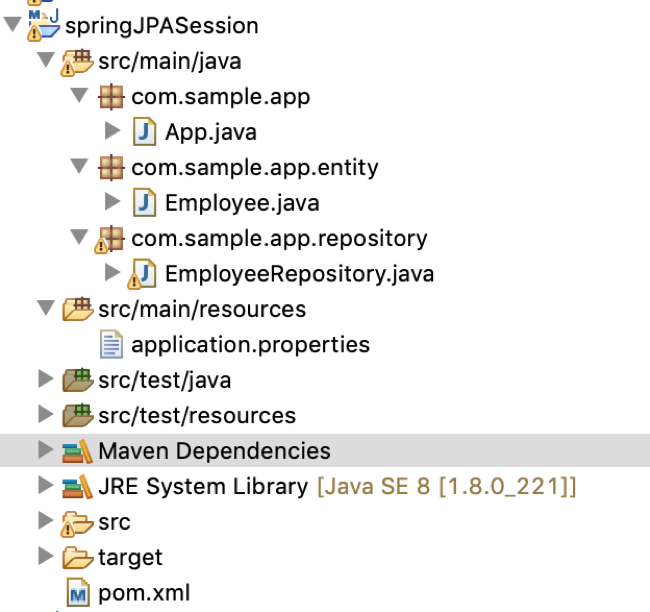Screen dimensions: 650x612
Task: Click the [Java SE 8 [1.8.0_221]] text
Action: (x=447, y=487)
